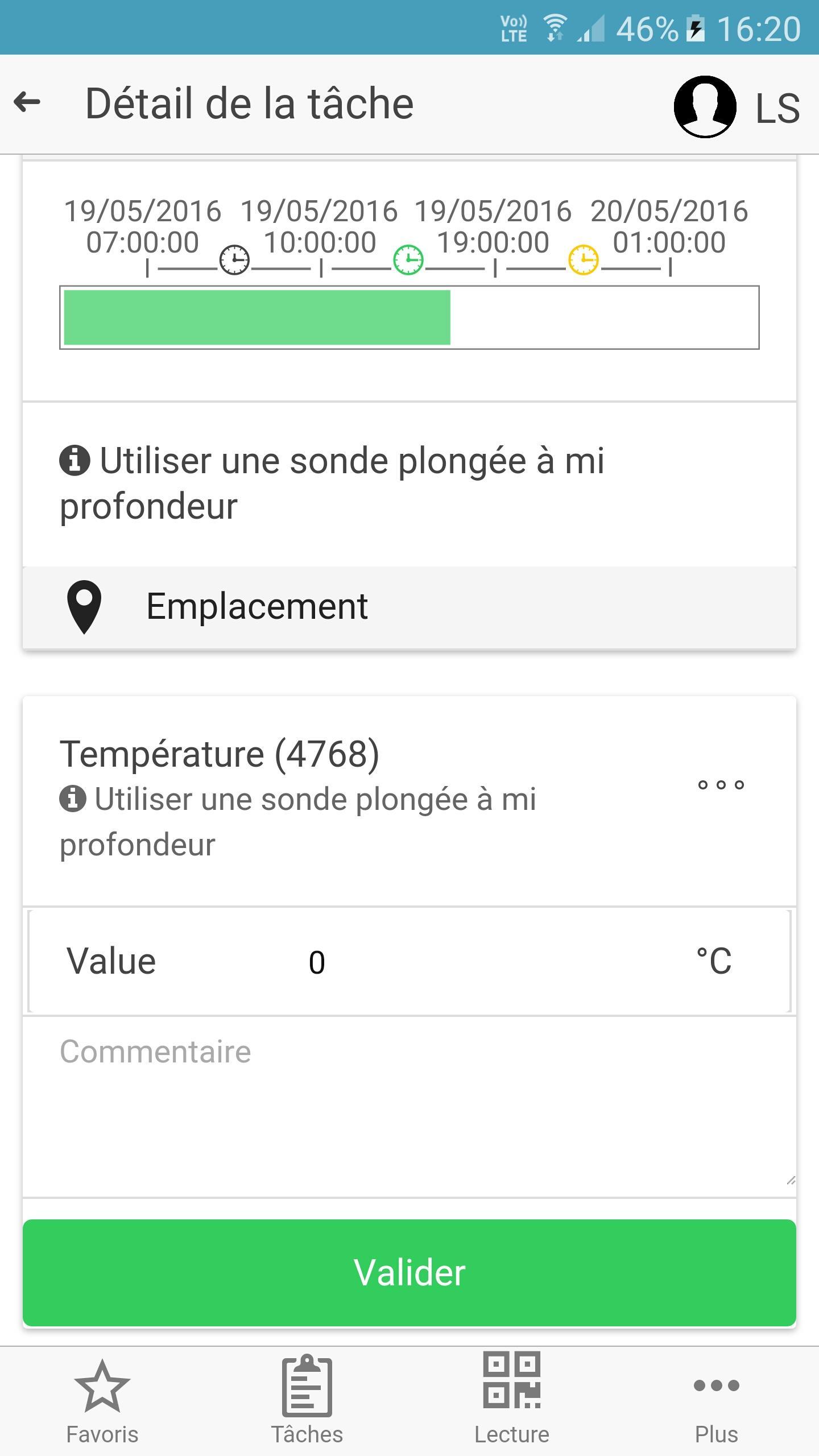Open the LS user profile avatar
The height and width of the screenshot is (1456, 819).
pyautogui.click(x=705, y=106)
